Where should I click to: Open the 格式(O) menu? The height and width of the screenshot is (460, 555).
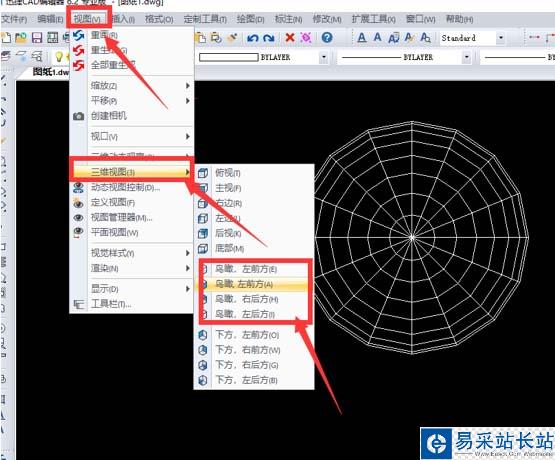click(x=159, y=19)
